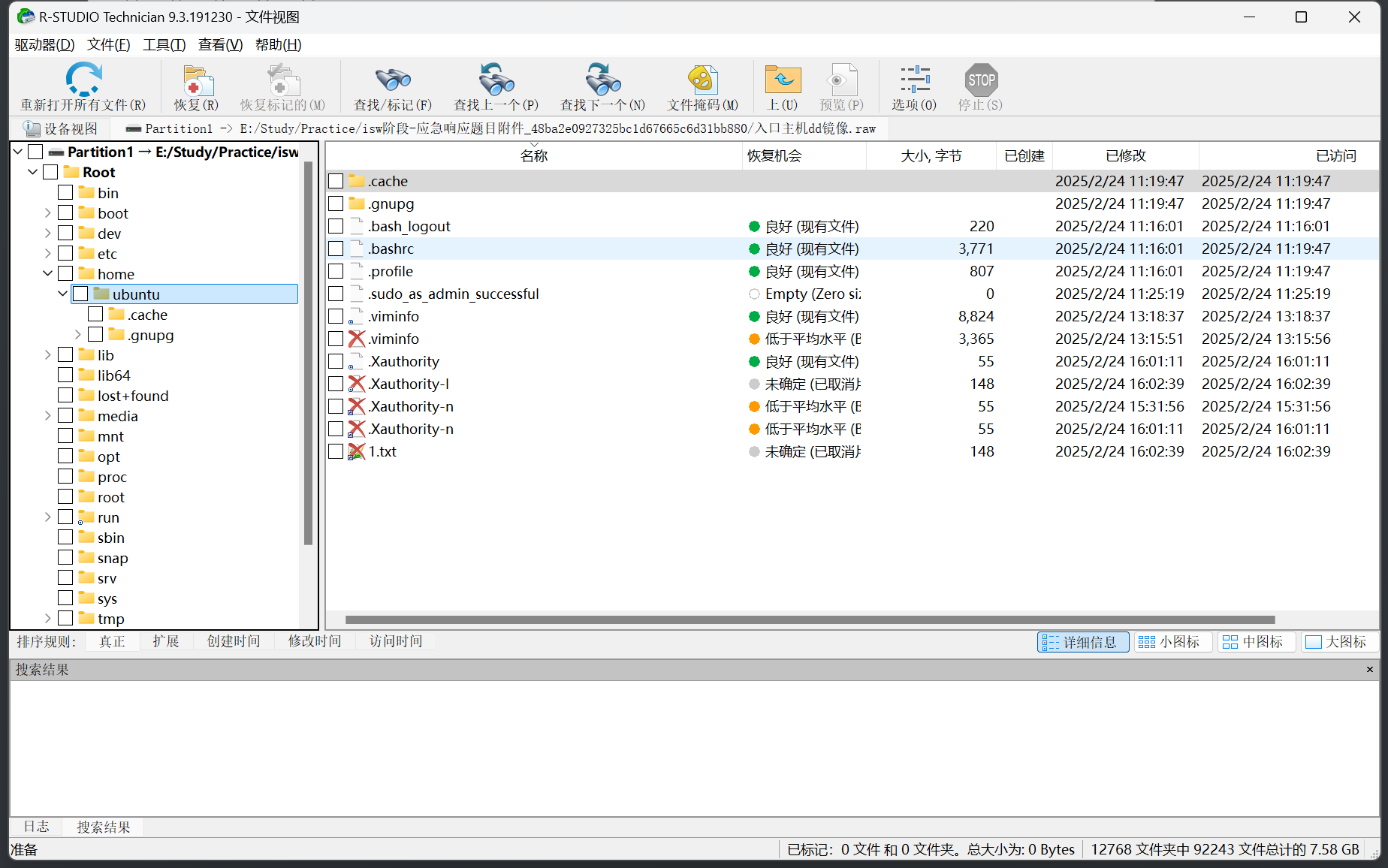Collapse the home folder node

point(48,273)
